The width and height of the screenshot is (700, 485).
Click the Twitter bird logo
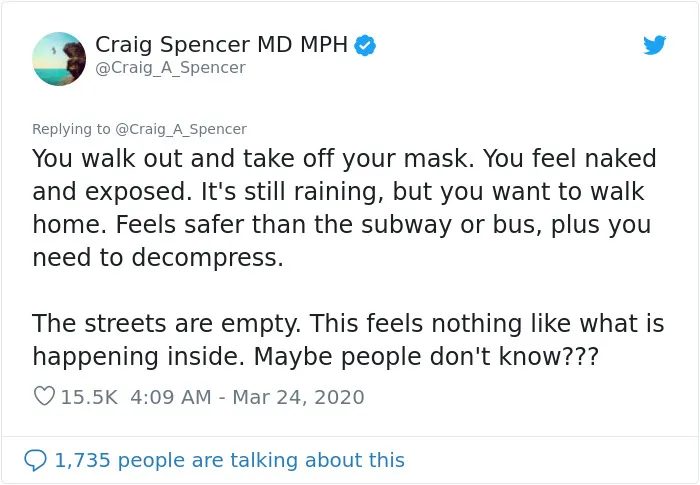click(x=654, y=45)
